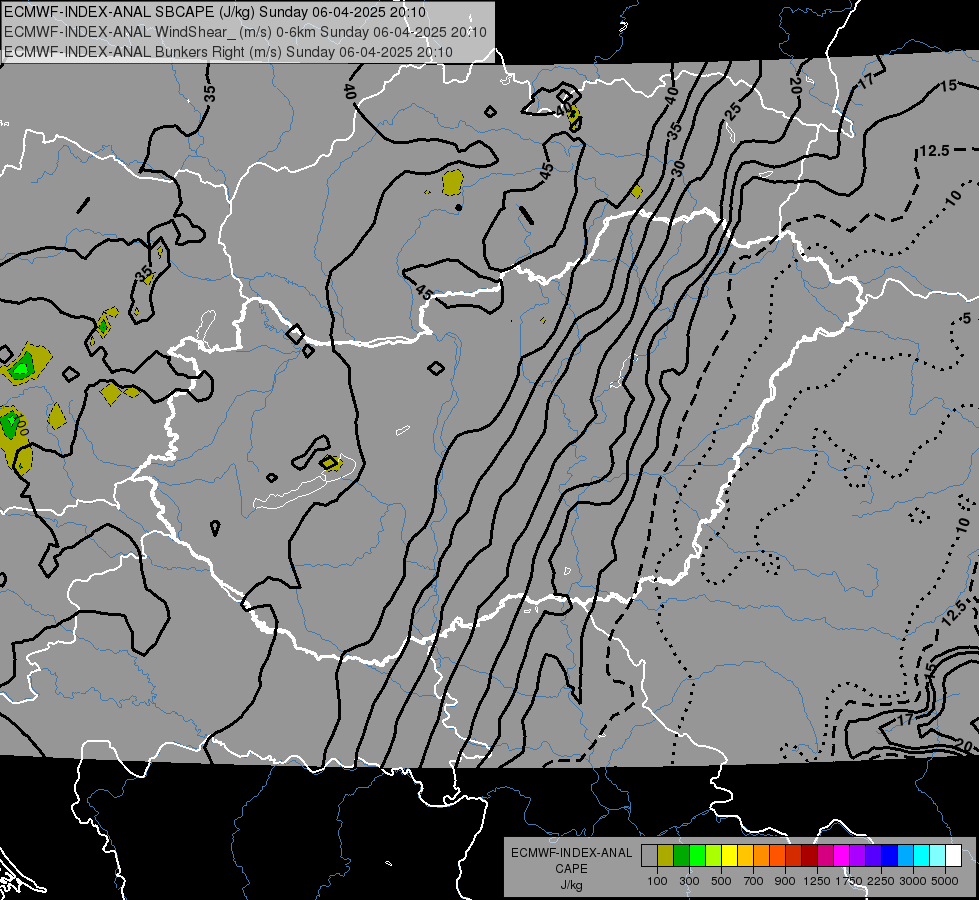Click the SBCAPE (J/kg) title line
The height and width of the screenshot is (900, 979).
[215, 12]
